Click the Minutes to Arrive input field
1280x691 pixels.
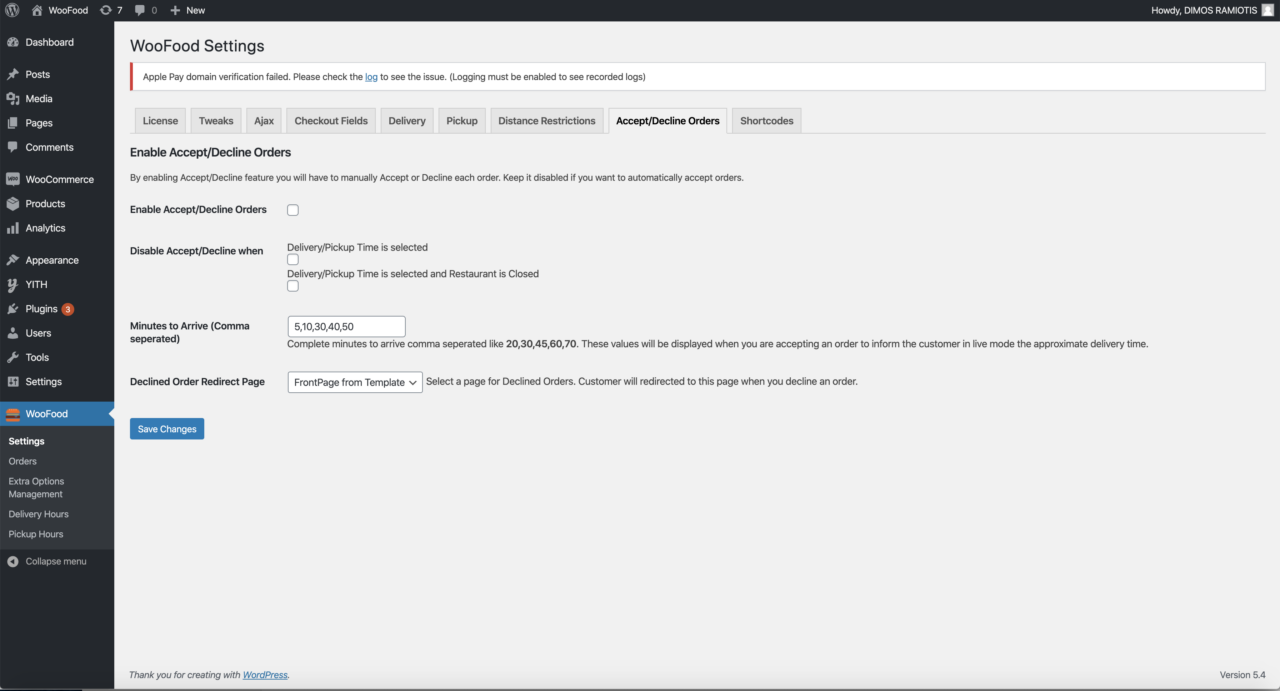coord(346,326)
